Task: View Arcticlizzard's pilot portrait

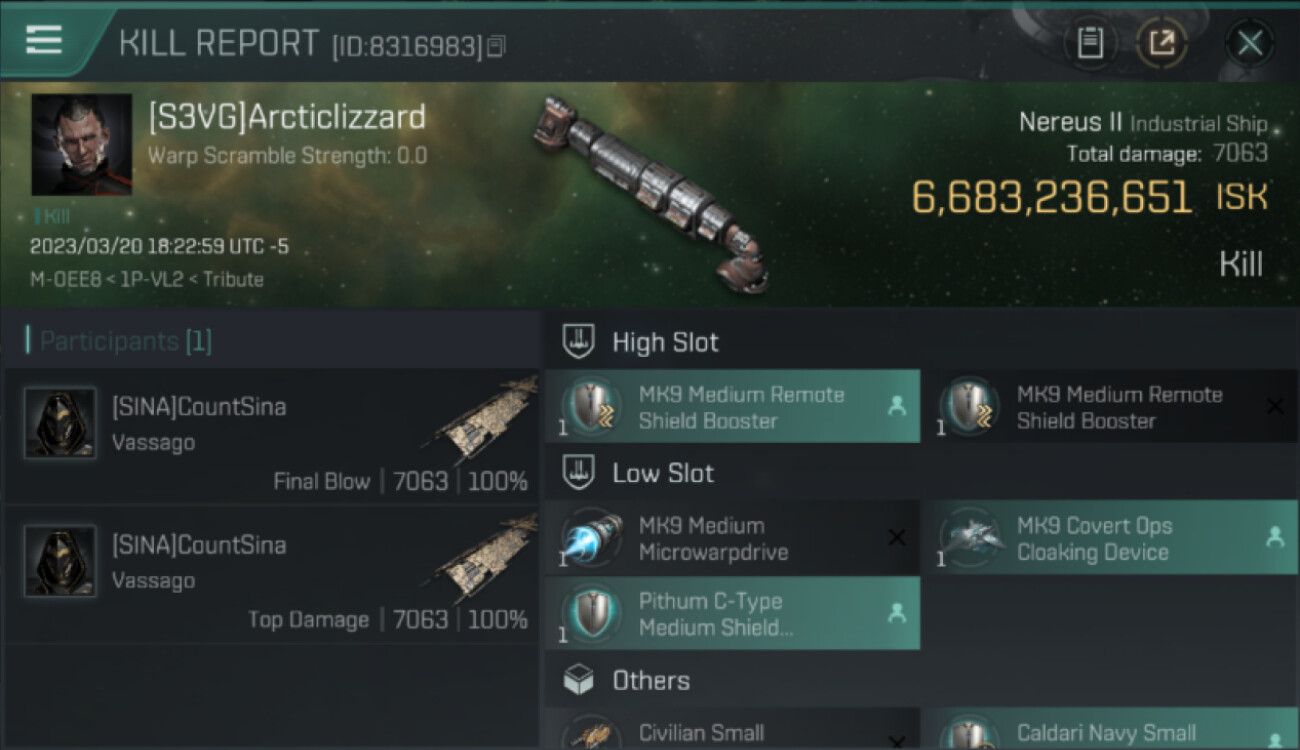Action: click(x=82, y=145)
